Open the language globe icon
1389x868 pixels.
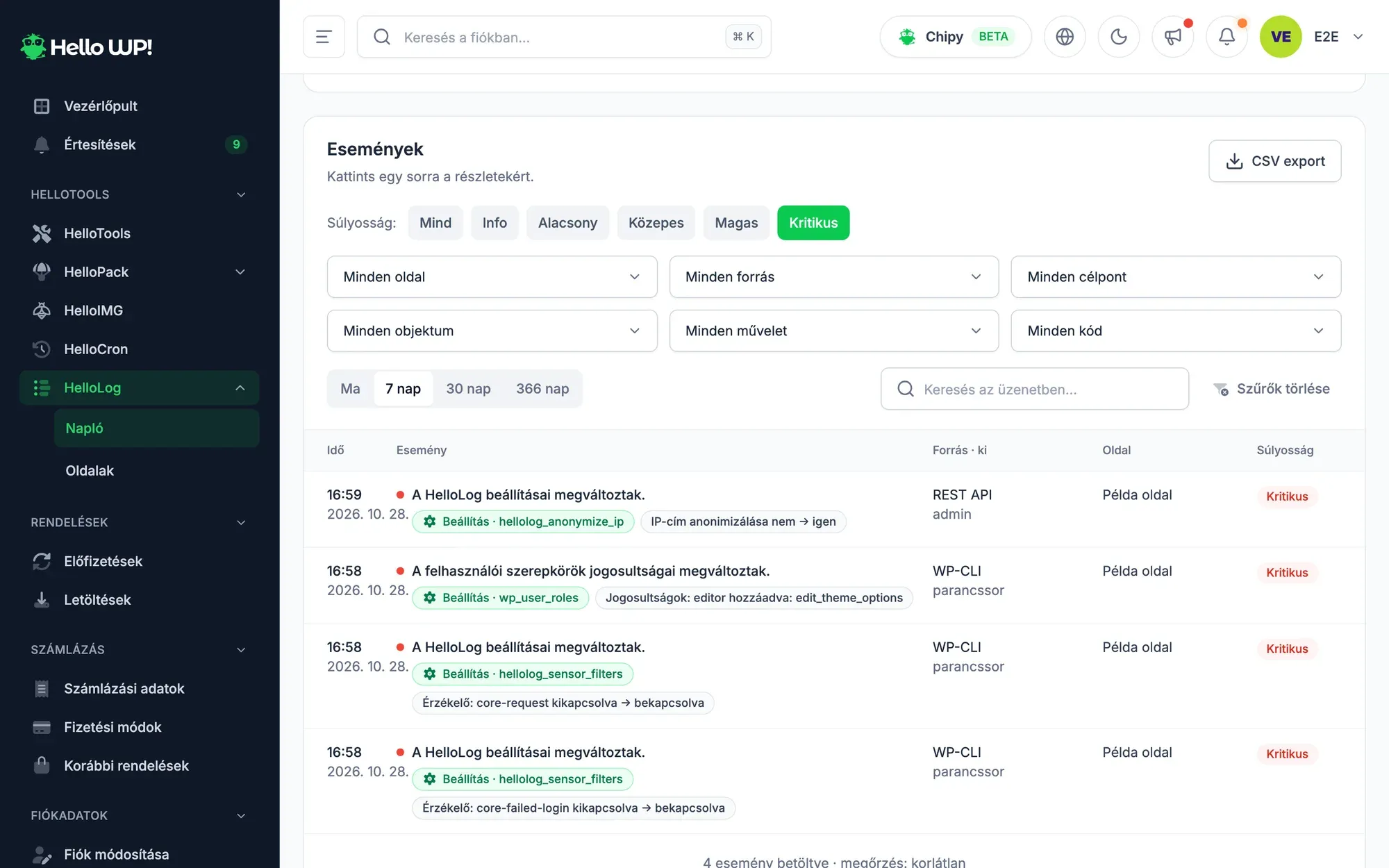[1065, 37]
